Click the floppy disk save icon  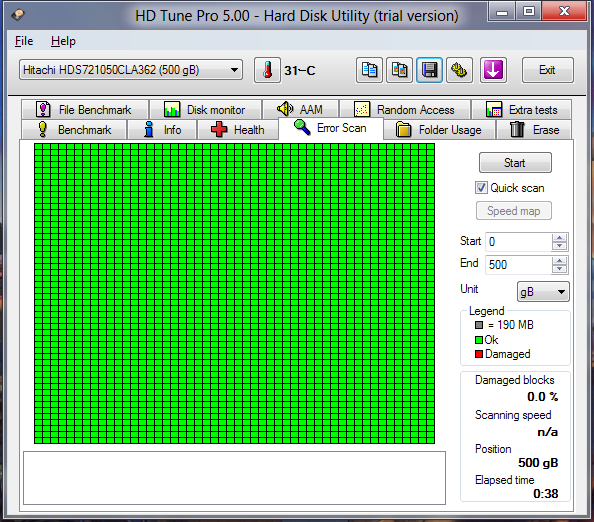pyautogui.click(x=429, y=70)
